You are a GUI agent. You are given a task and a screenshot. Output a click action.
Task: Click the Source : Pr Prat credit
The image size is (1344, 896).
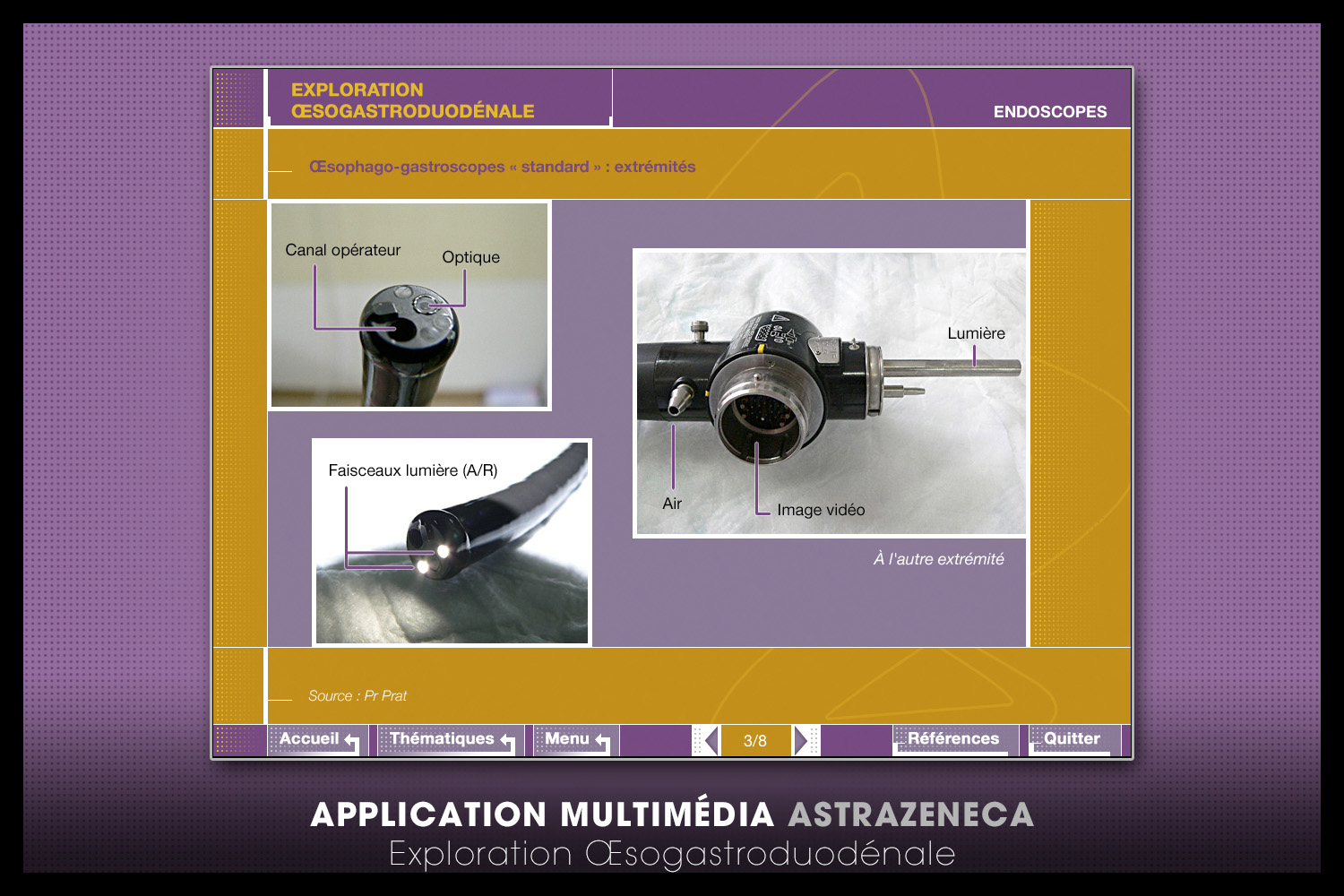click(358, 696)
